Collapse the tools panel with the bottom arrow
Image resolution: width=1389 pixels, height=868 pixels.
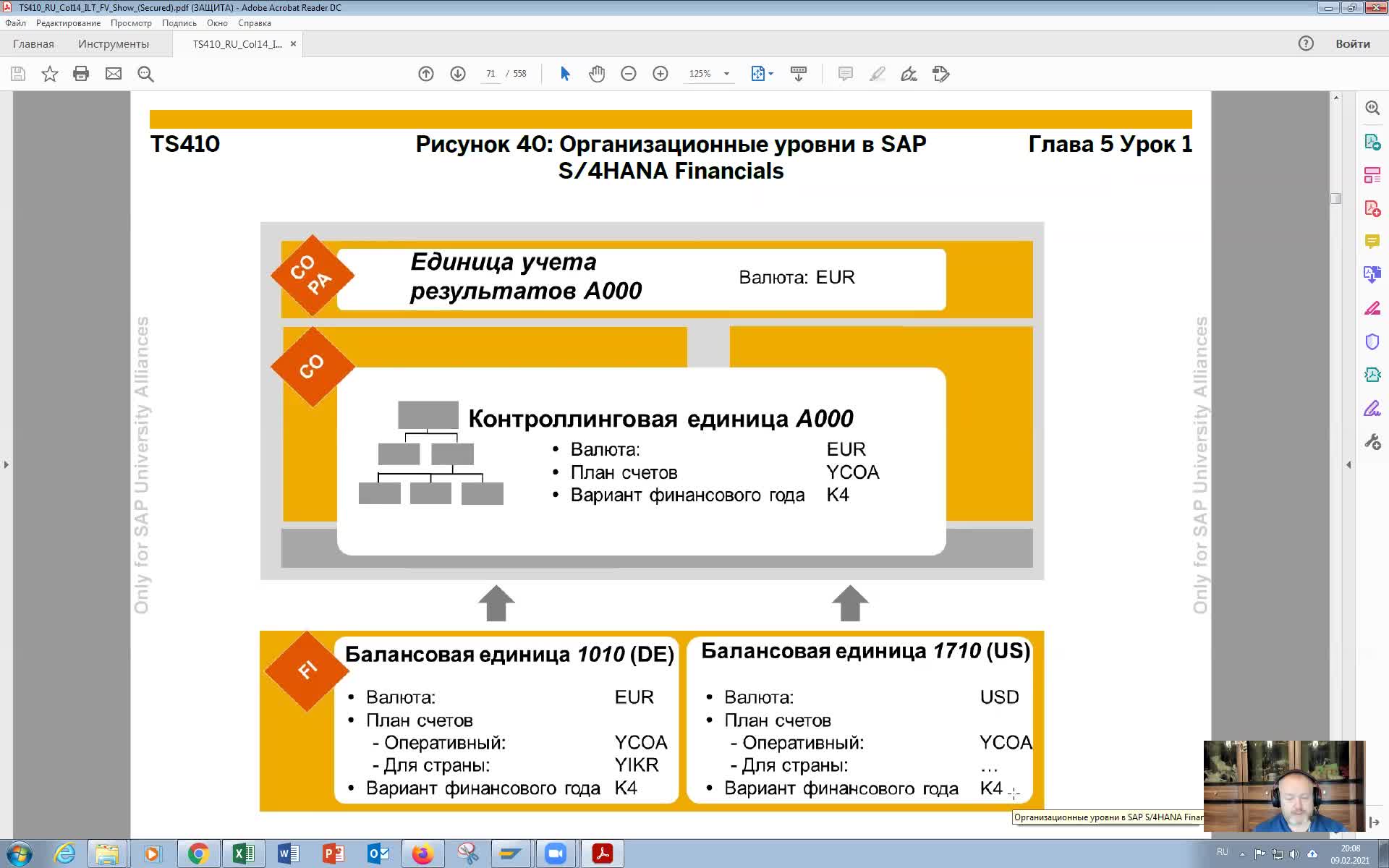(x=1374, y=823)
